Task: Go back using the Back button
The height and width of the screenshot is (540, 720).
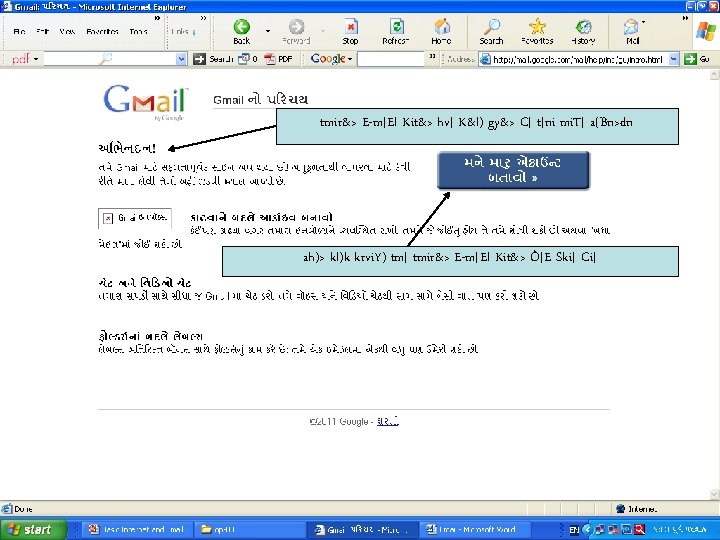Action: [242, 31]
